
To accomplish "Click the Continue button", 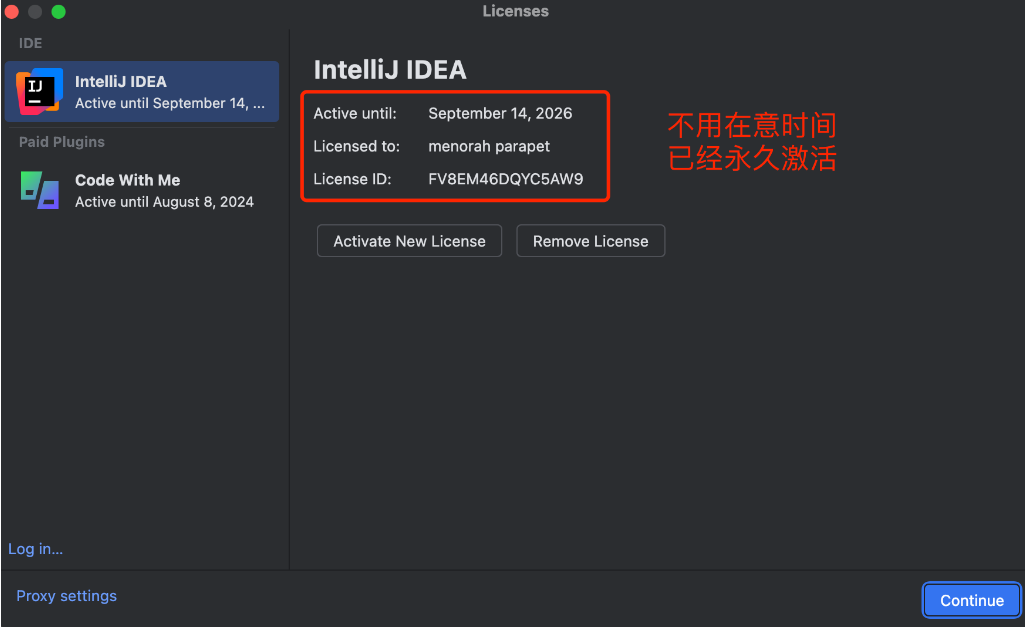I will click(x=971, y=600).
